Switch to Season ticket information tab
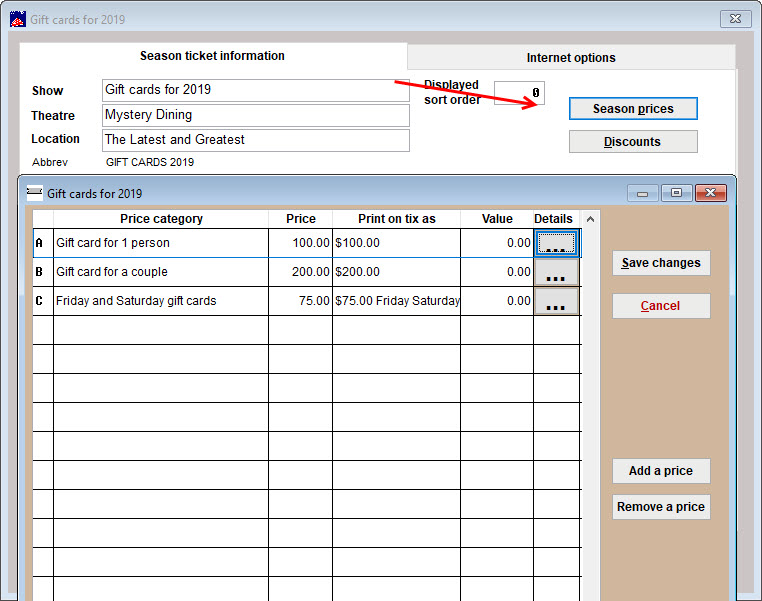The height and width of the screenshot is (601, 762). pos(212,56)
